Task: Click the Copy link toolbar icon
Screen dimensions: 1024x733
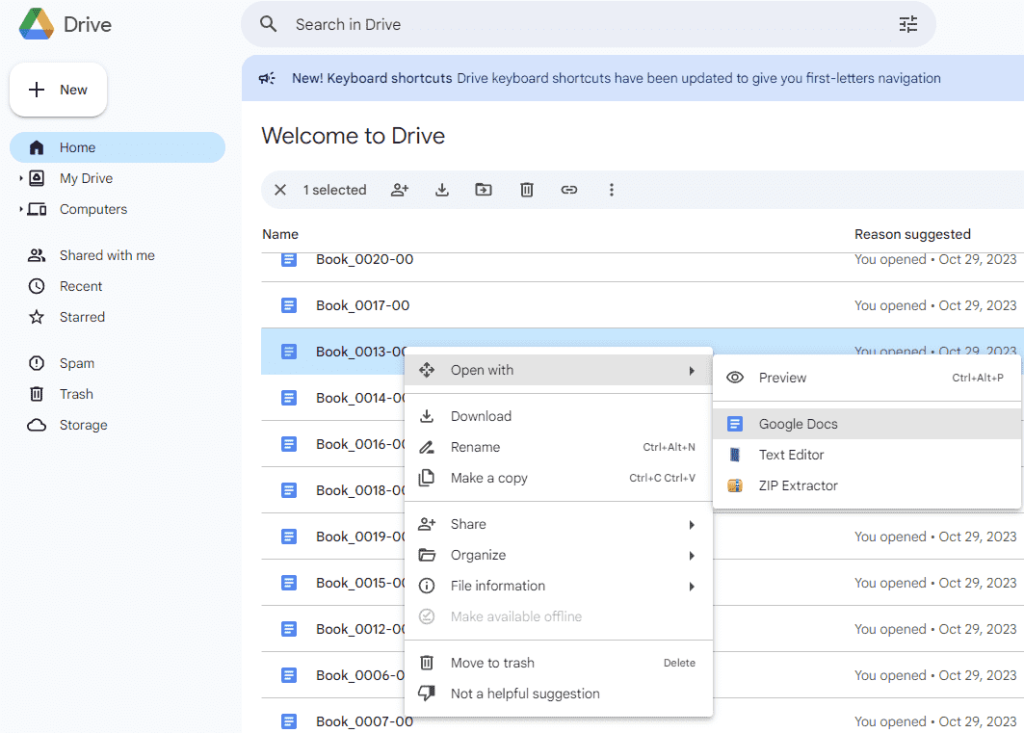Action: 569,190
